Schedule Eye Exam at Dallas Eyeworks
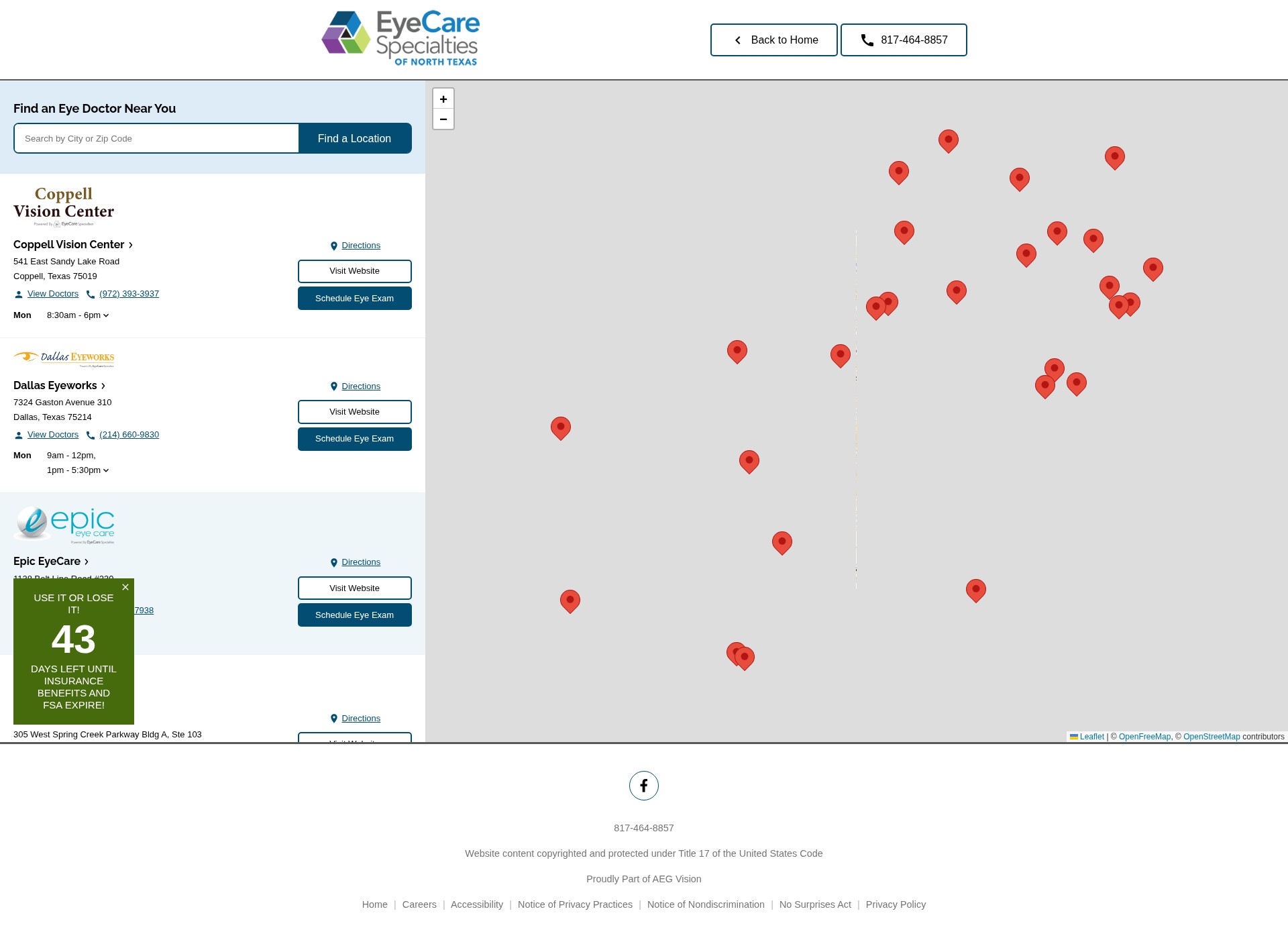Screen dimensions: 1288x940 354,439
